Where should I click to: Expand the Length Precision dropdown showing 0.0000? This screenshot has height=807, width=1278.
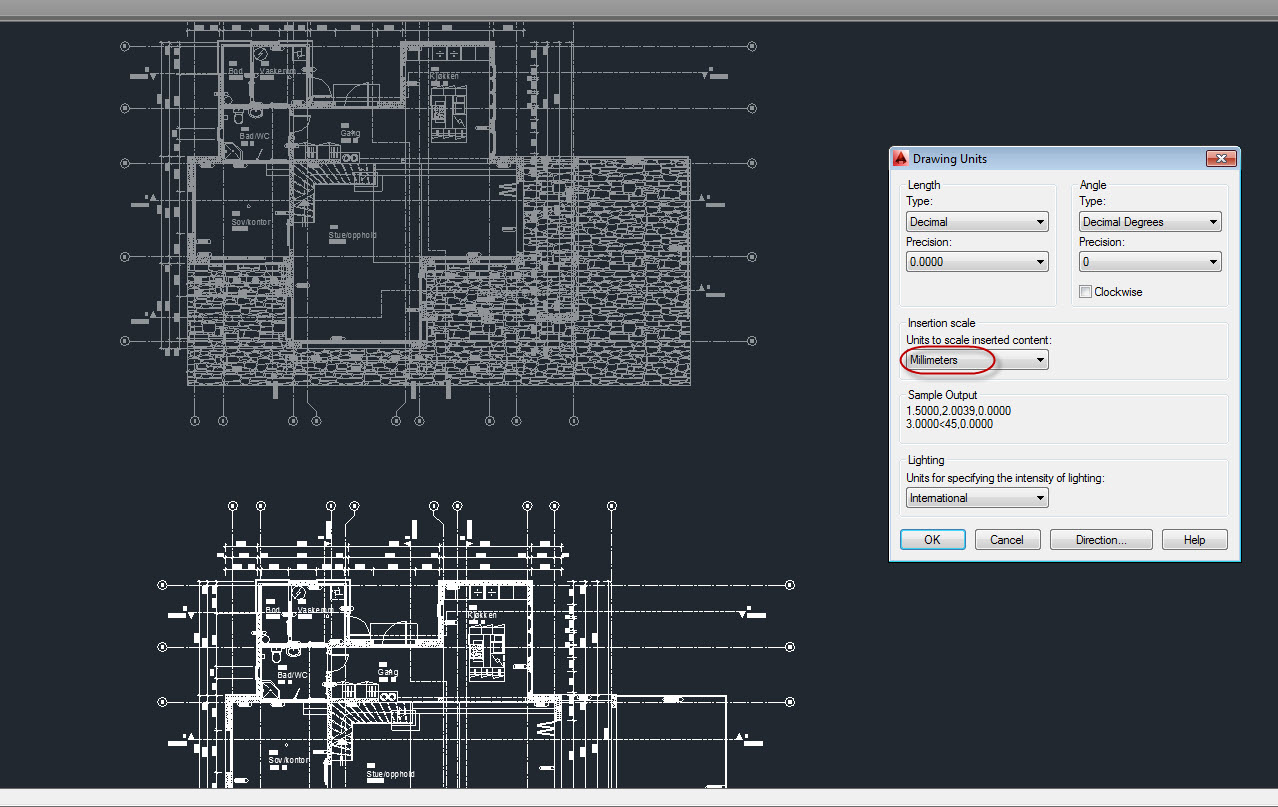click(977, 262)
